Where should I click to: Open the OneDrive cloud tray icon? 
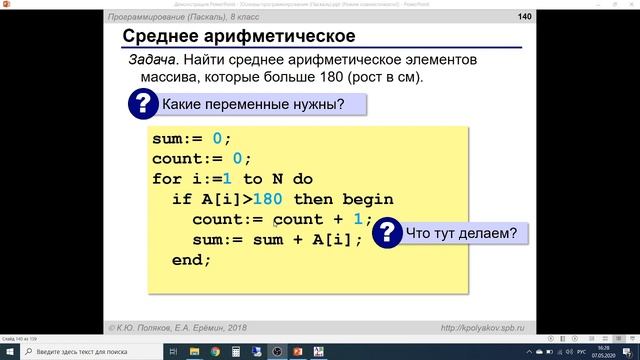(x=539, y=351)
